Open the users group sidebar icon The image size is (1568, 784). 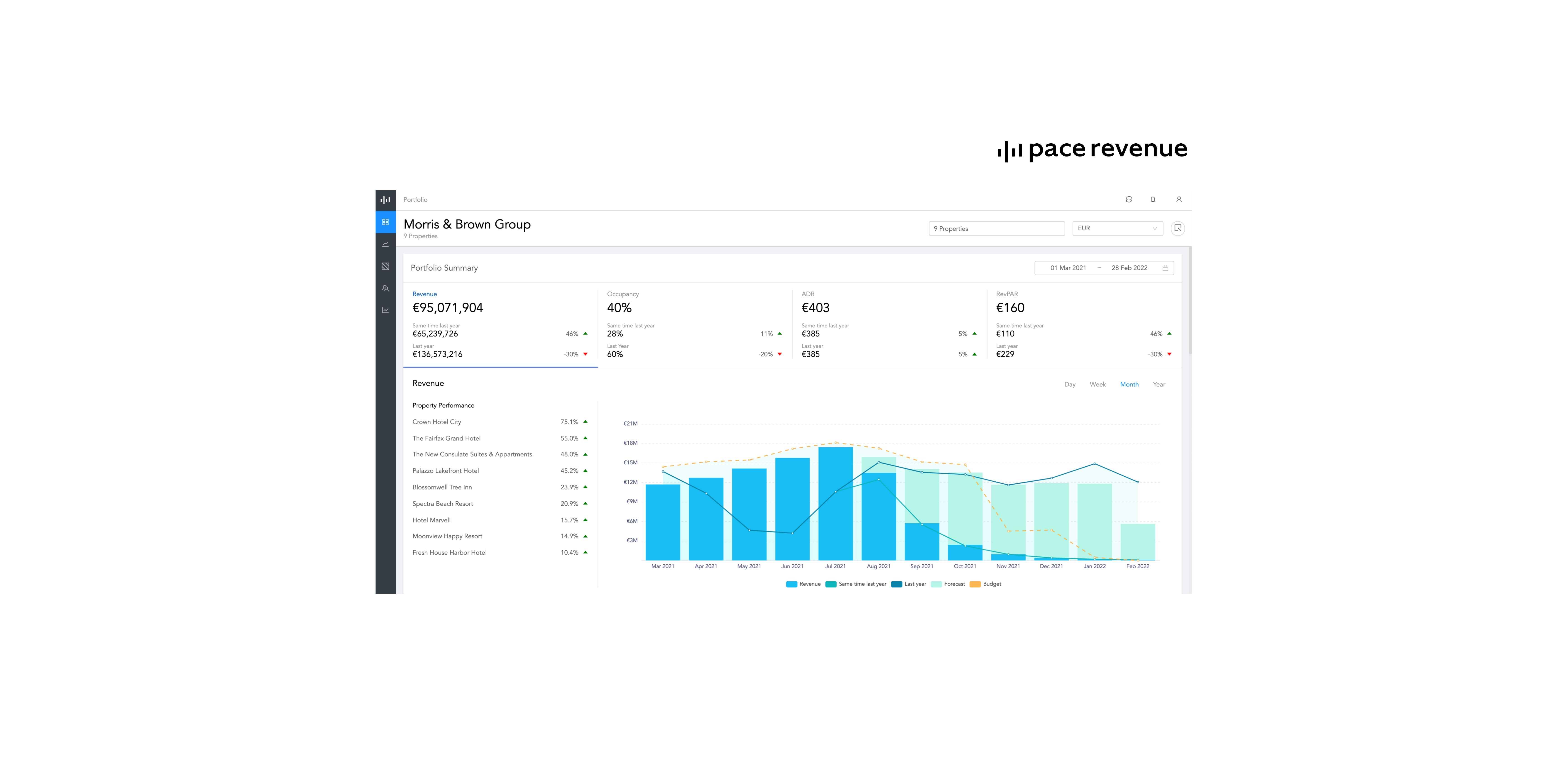[385, 289]
